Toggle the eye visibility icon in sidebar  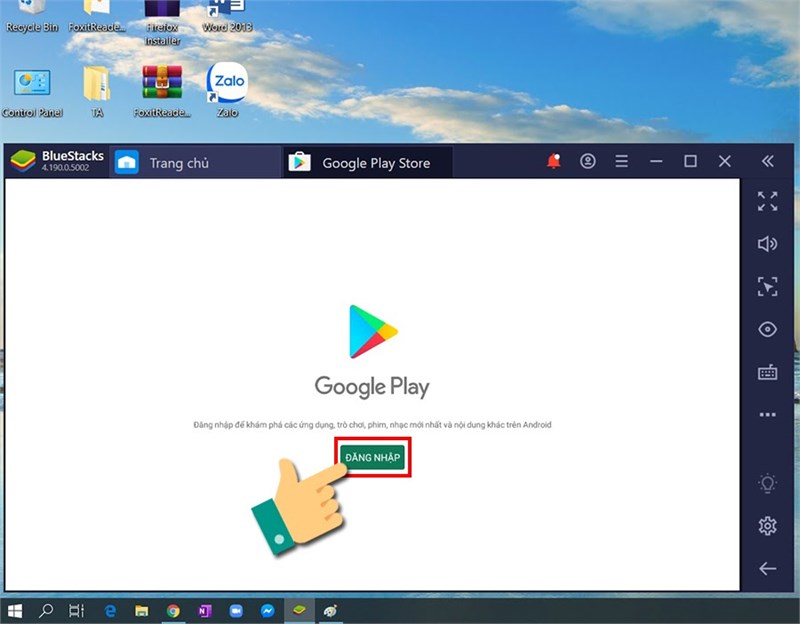(767, 329)
